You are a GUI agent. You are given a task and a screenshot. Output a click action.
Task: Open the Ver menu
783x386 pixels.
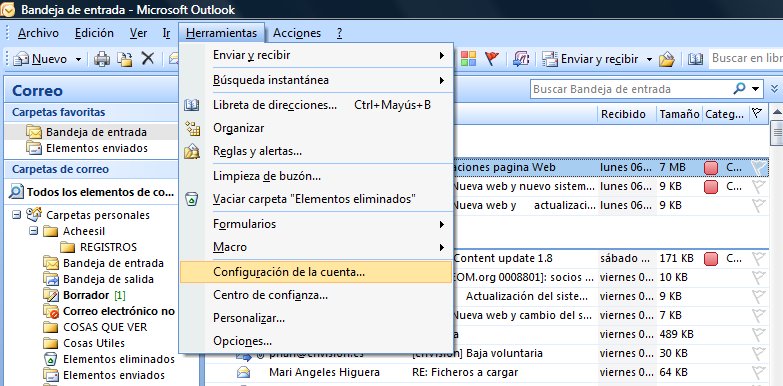tap(138, 33)
